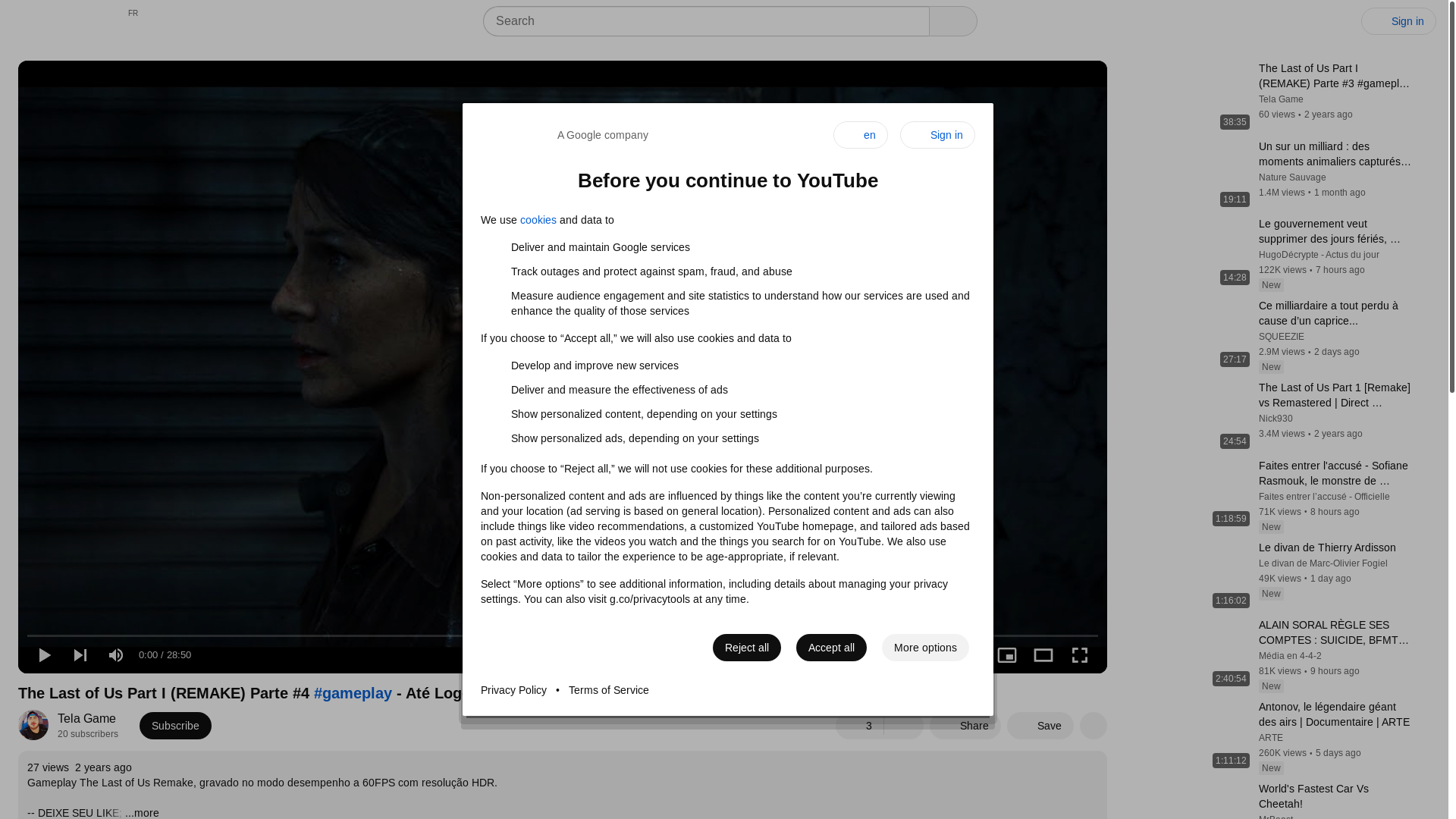Click thumbnail with 14:28 duration
This screenshot has height=819, width=1456.
(1188, 252)
